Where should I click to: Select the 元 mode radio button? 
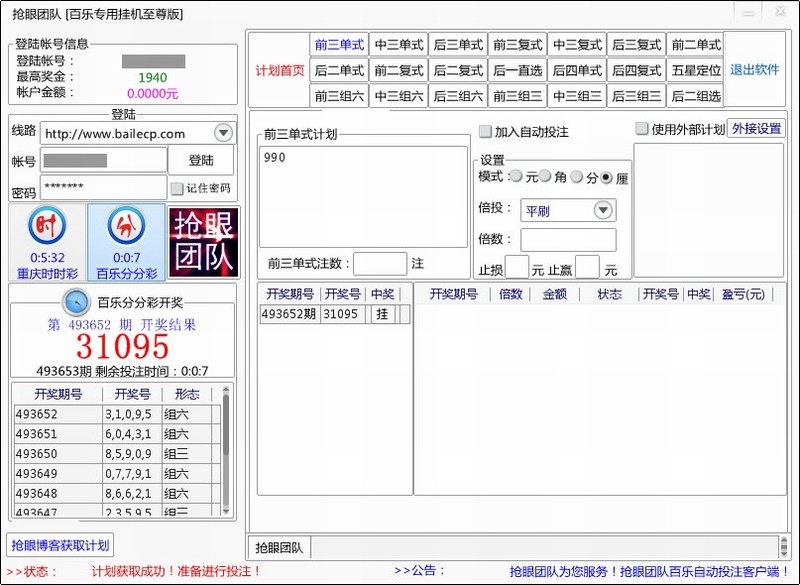pyautogui.click(x=516, y=177)
